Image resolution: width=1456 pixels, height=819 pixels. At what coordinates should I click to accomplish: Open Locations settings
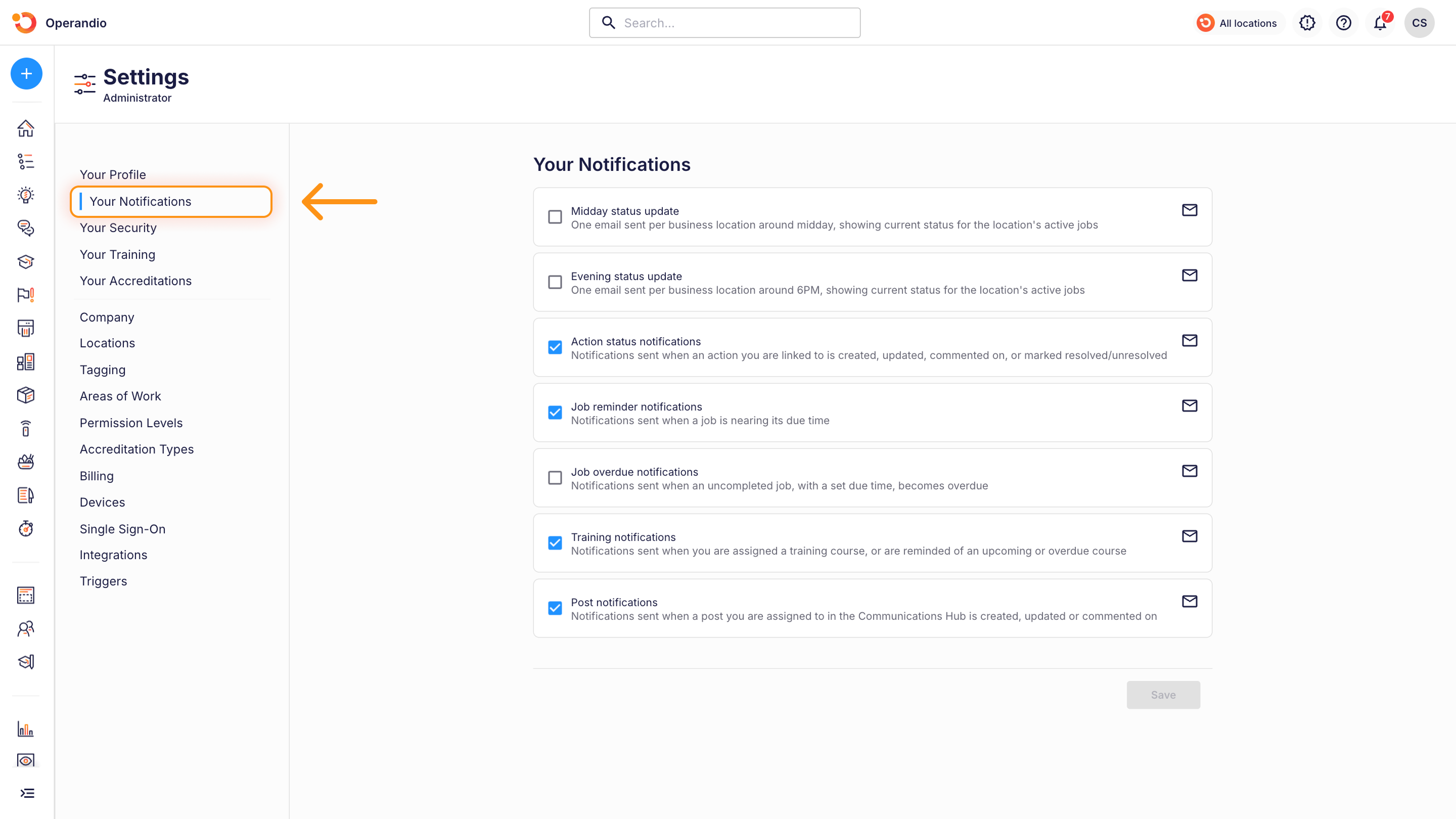point(107,343)
